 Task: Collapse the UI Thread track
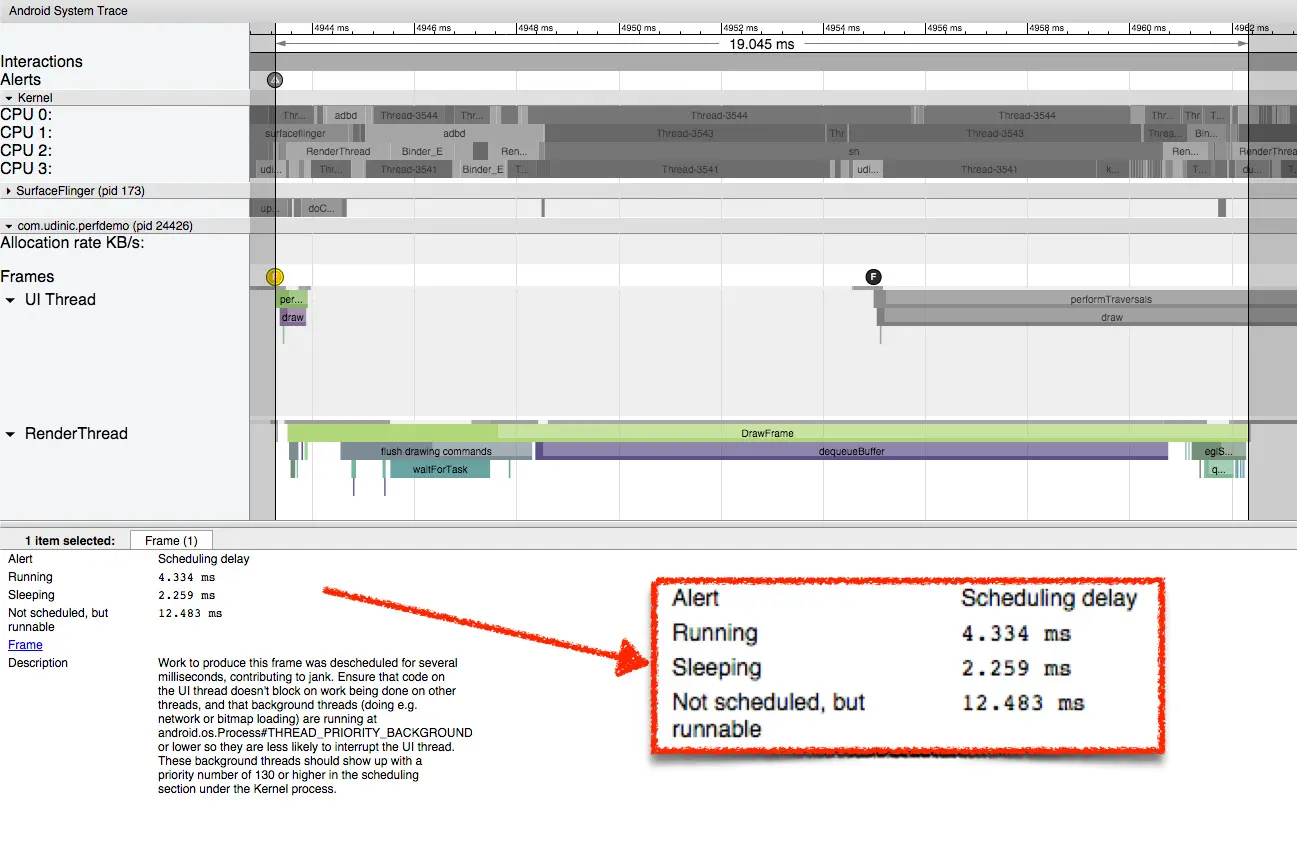11,300
